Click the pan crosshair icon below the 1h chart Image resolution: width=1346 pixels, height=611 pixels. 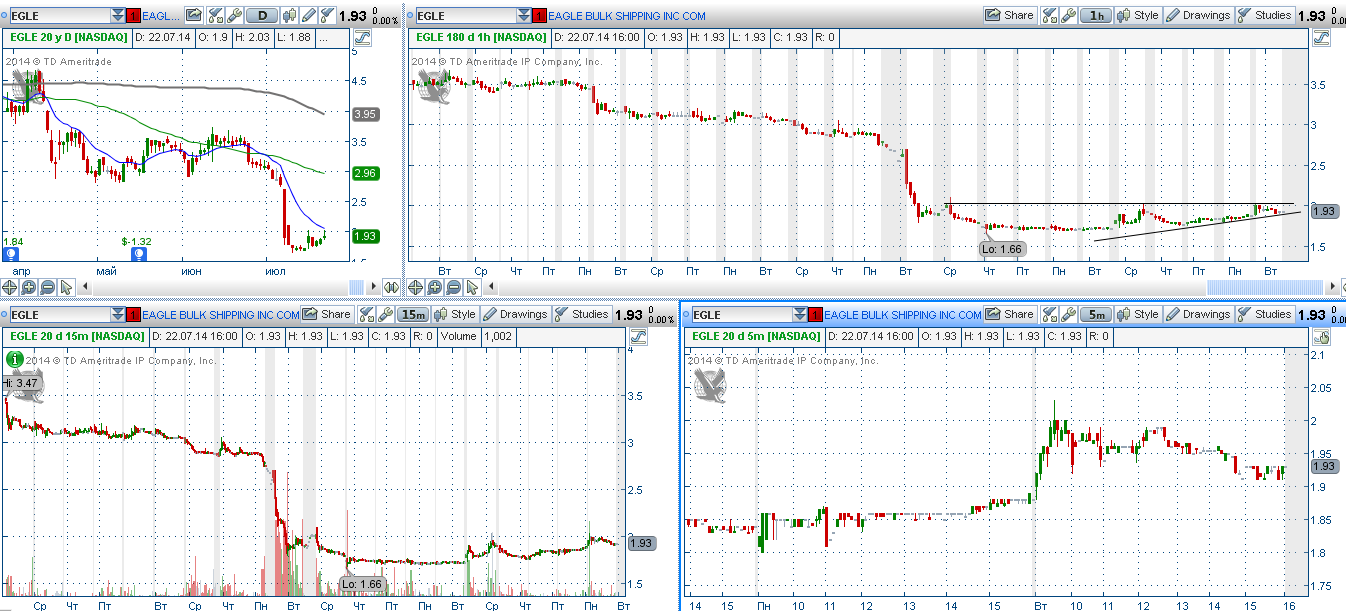[414, 287]
